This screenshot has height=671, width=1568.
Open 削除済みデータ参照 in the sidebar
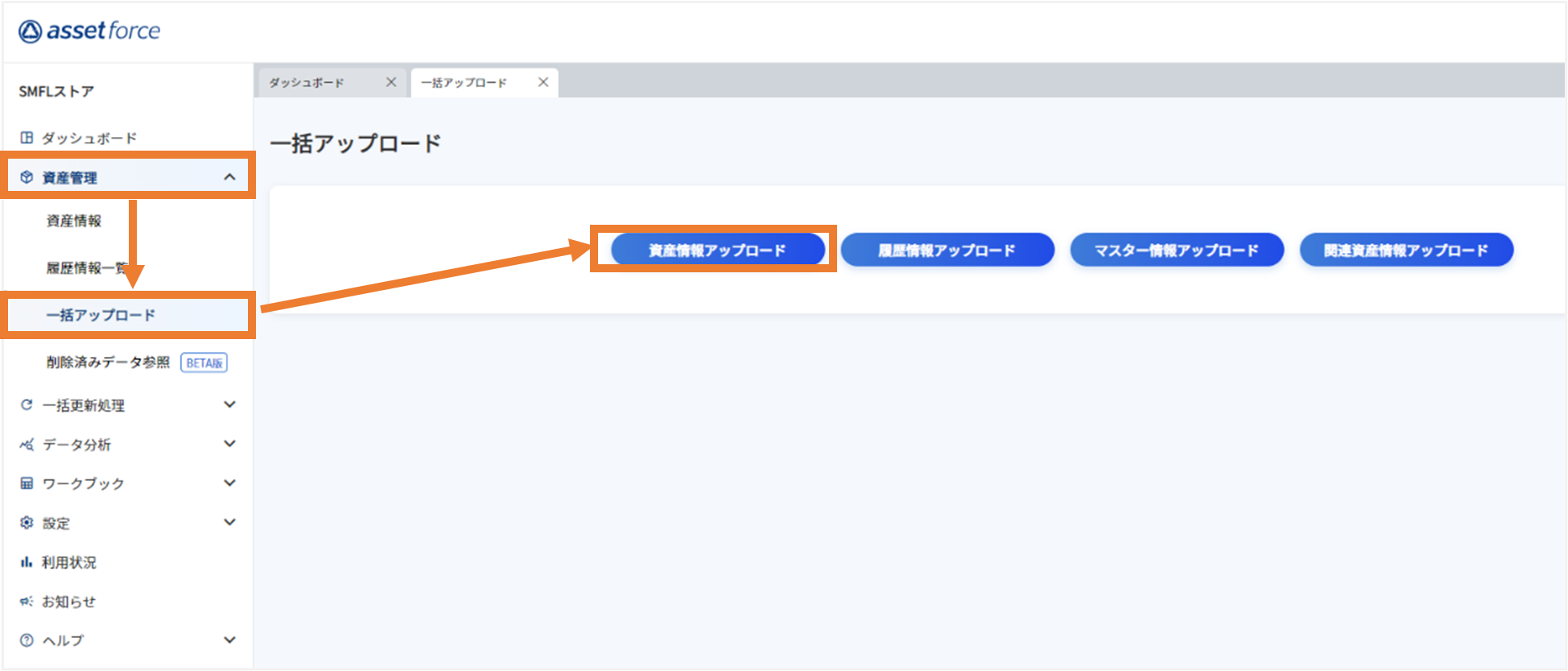pyautogui.click(x=108, y=362)
